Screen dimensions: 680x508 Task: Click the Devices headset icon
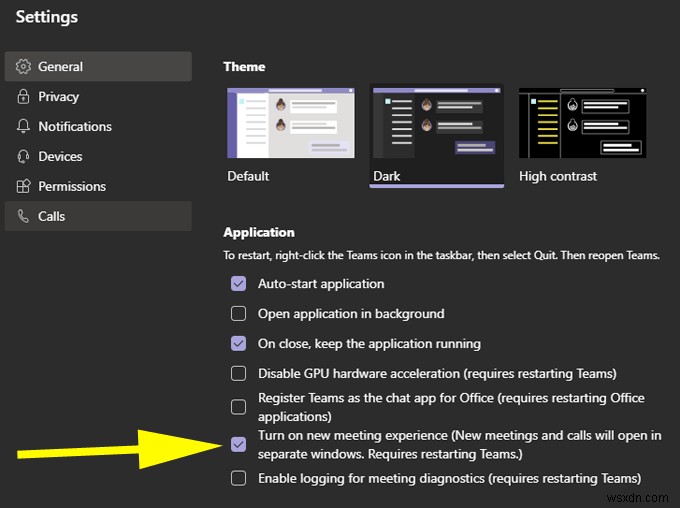click(23, 156)
